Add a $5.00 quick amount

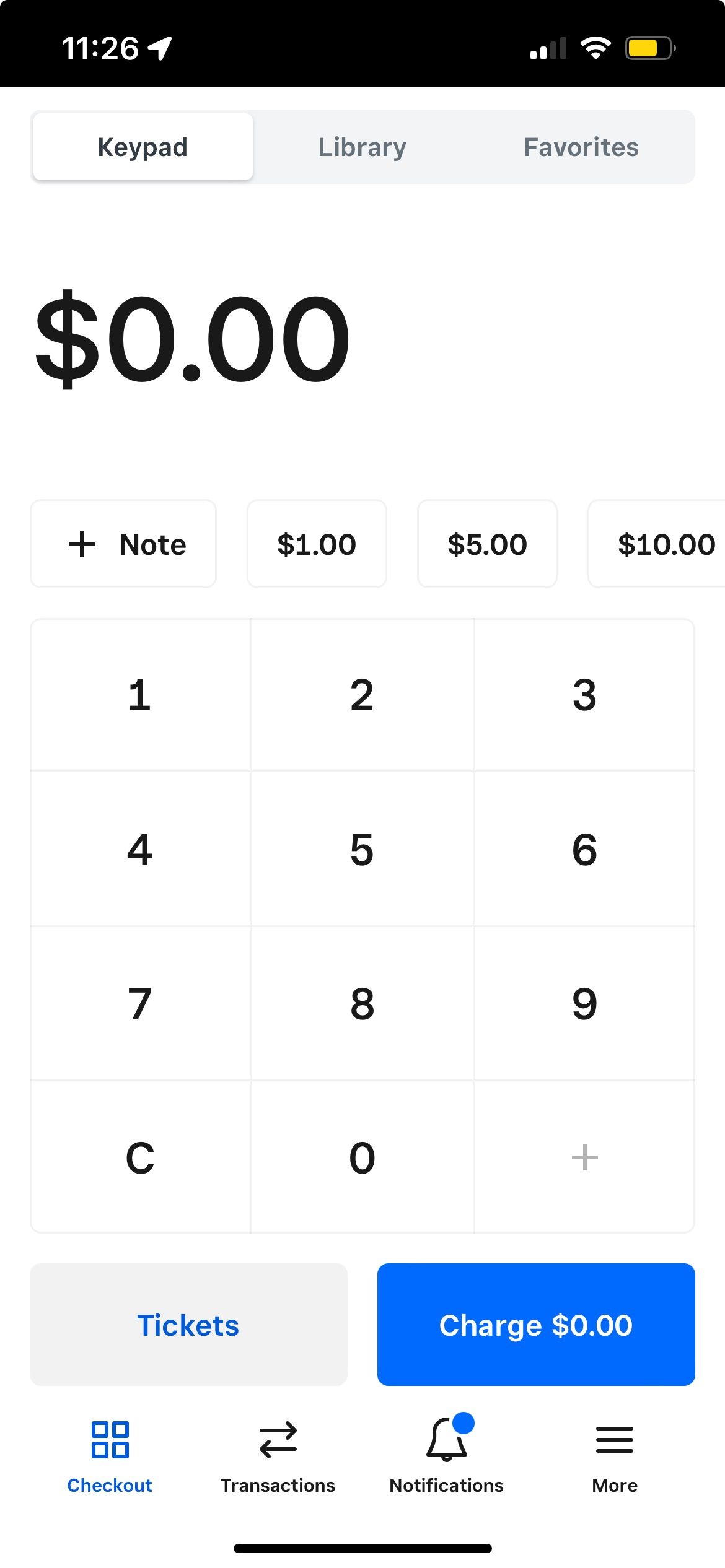point(487,544)
